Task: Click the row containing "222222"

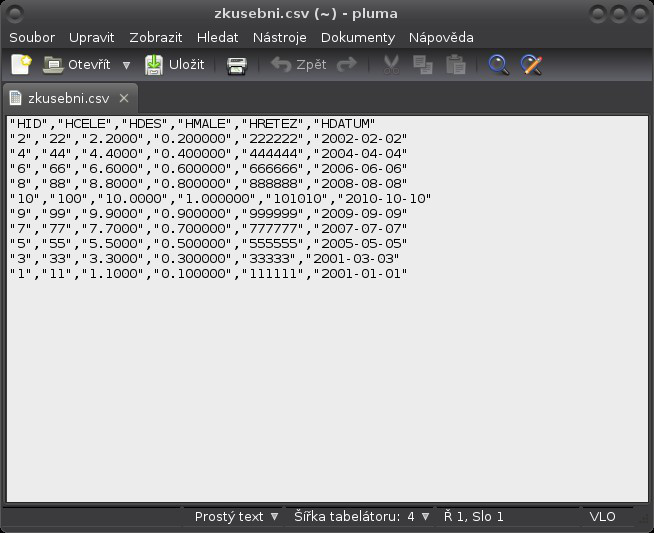Action: click(x=208, y=139)
